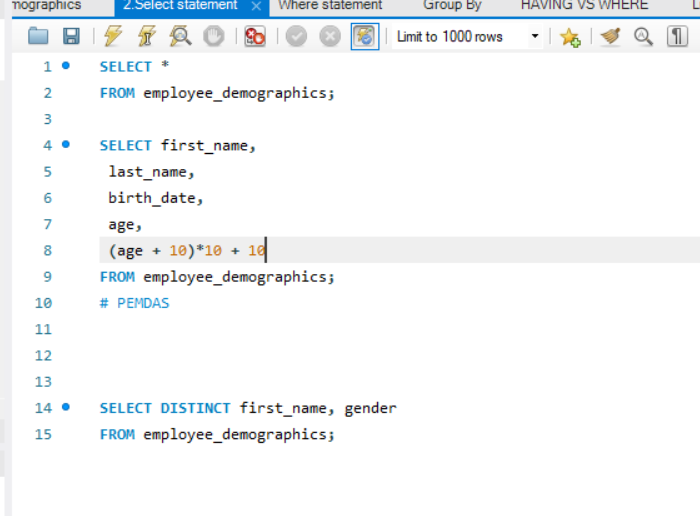Click statement marker dot on line 4
This screenshot has height=516, width=700.
(x=66, y=144)
